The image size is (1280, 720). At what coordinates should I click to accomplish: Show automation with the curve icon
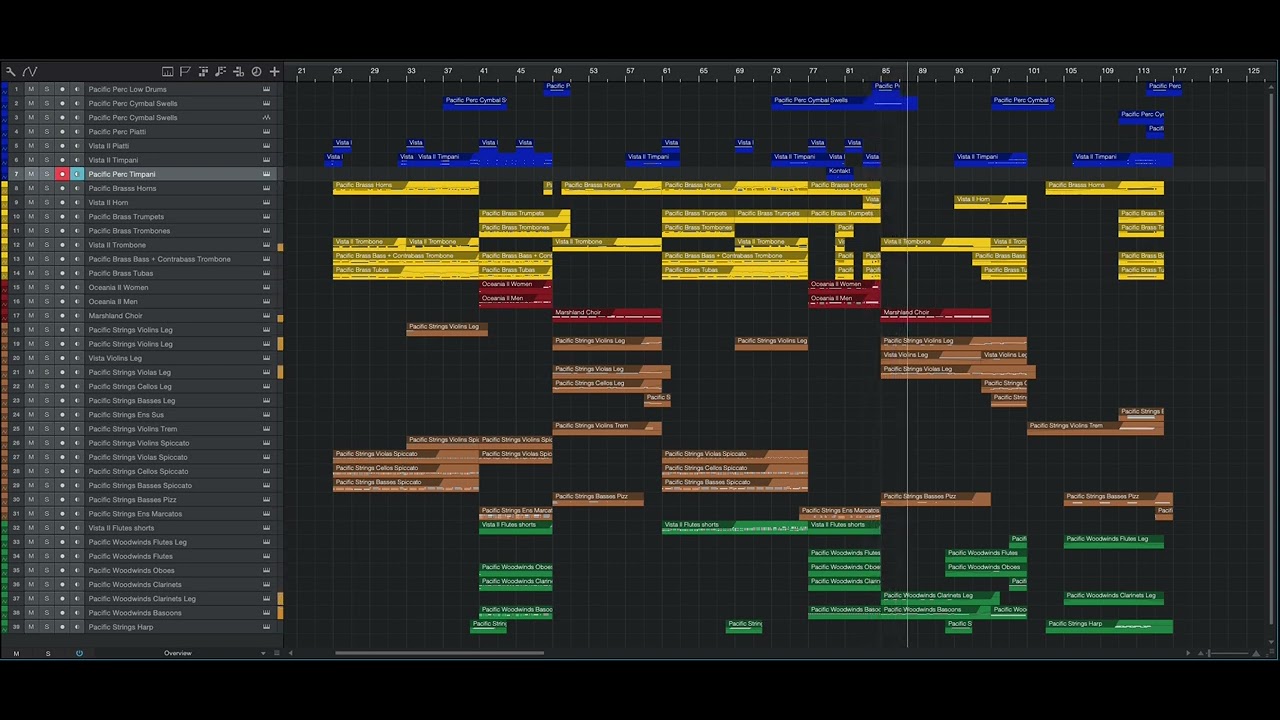click(30, 71)
